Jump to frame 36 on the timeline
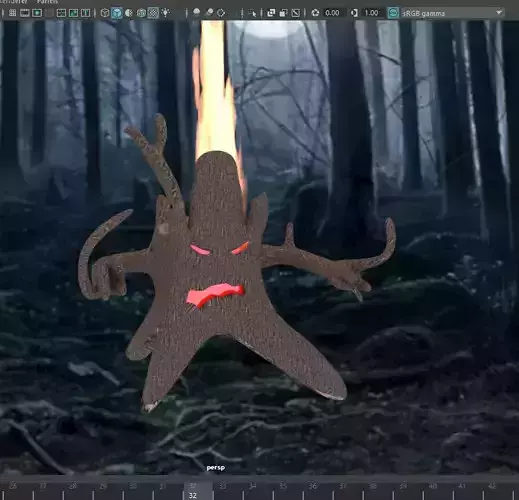 pos(312,486)
